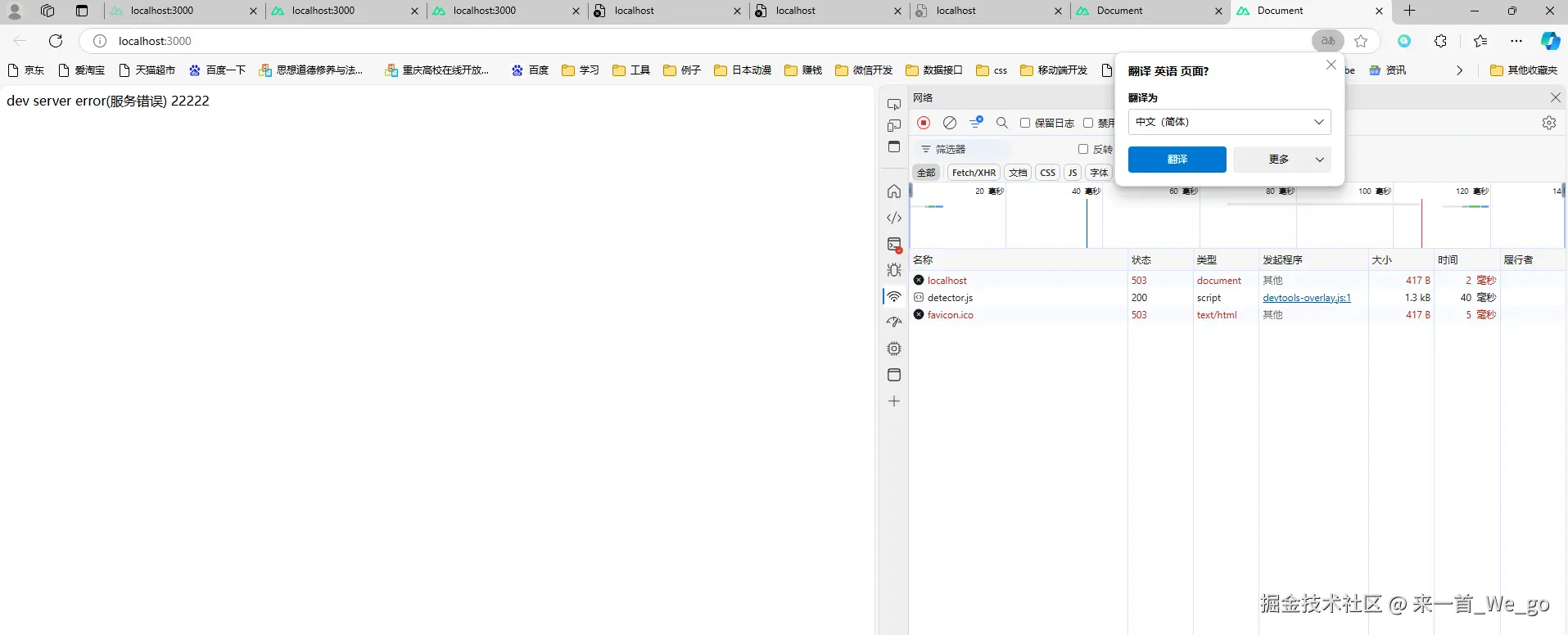Open the Welcome home tool in DevTools
The width and height of the screenshot is (1568, 635).
(894, 191)
